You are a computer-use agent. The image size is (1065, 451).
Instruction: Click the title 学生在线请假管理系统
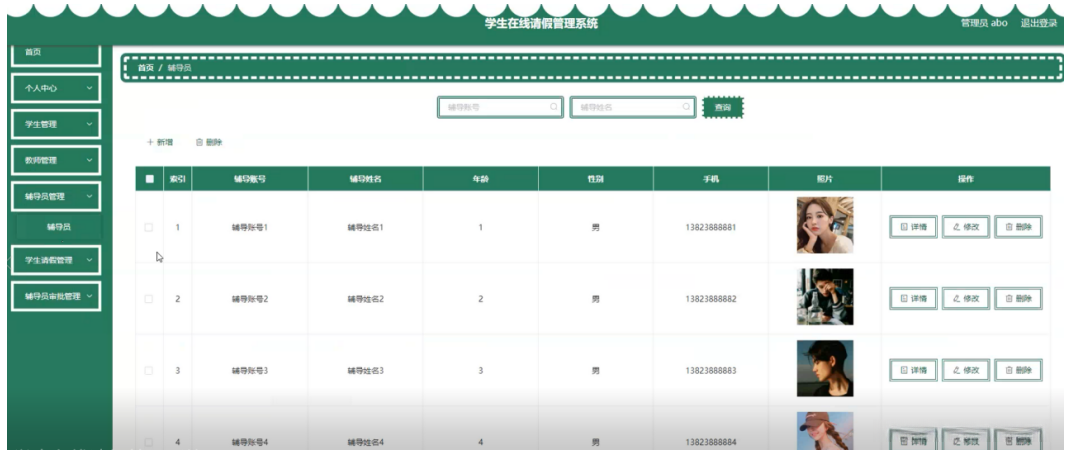point(541,23)
